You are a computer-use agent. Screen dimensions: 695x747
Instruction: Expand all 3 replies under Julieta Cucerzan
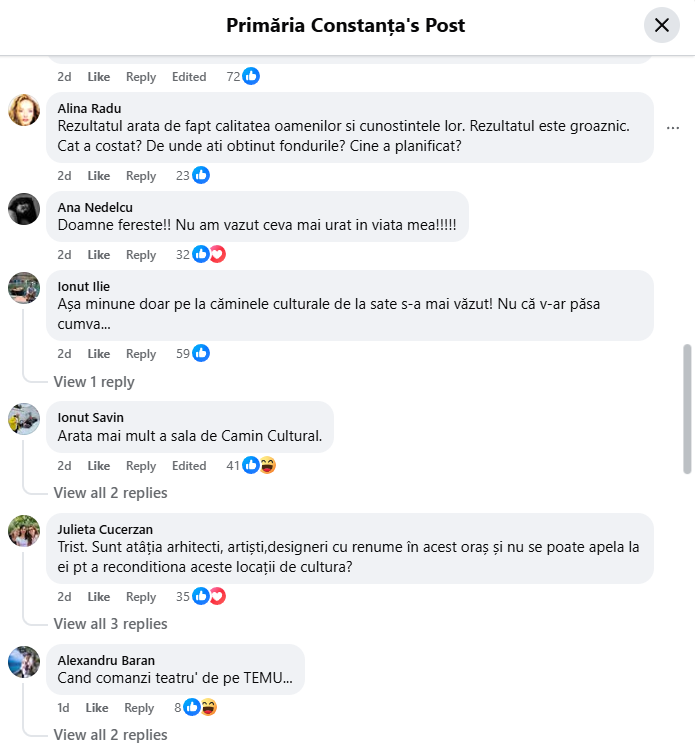click(x=110, y=624)
